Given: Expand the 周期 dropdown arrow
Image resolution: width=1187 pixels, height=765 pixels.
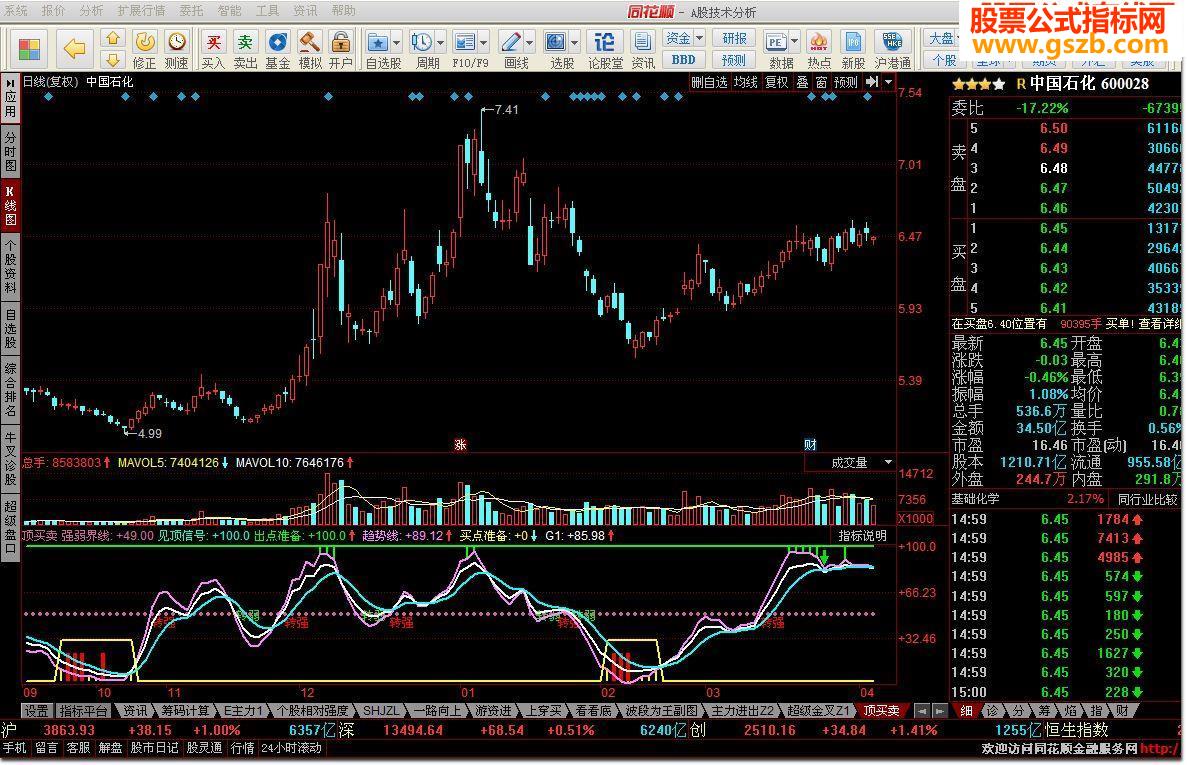Looking at the screenshot, I should point(440,42).
